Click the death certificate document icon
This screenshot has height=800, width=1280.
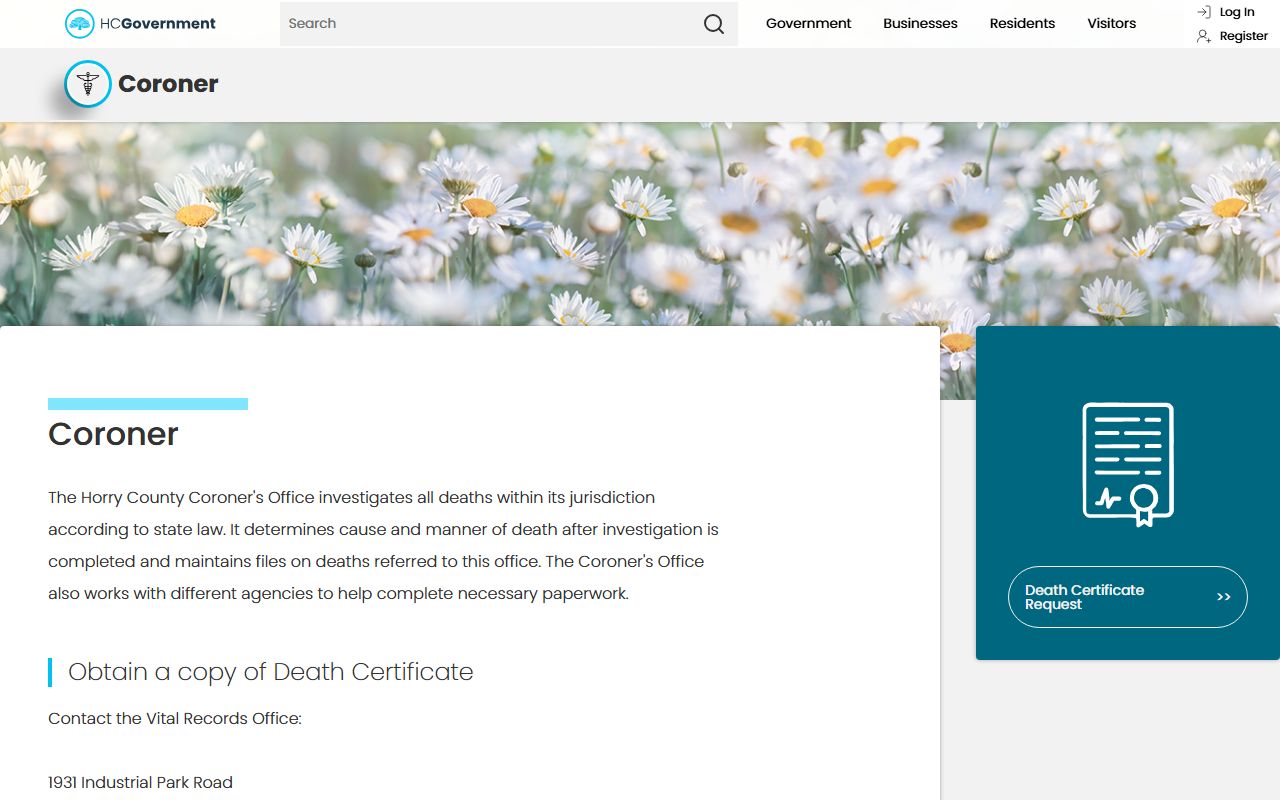click(1128, 464)
